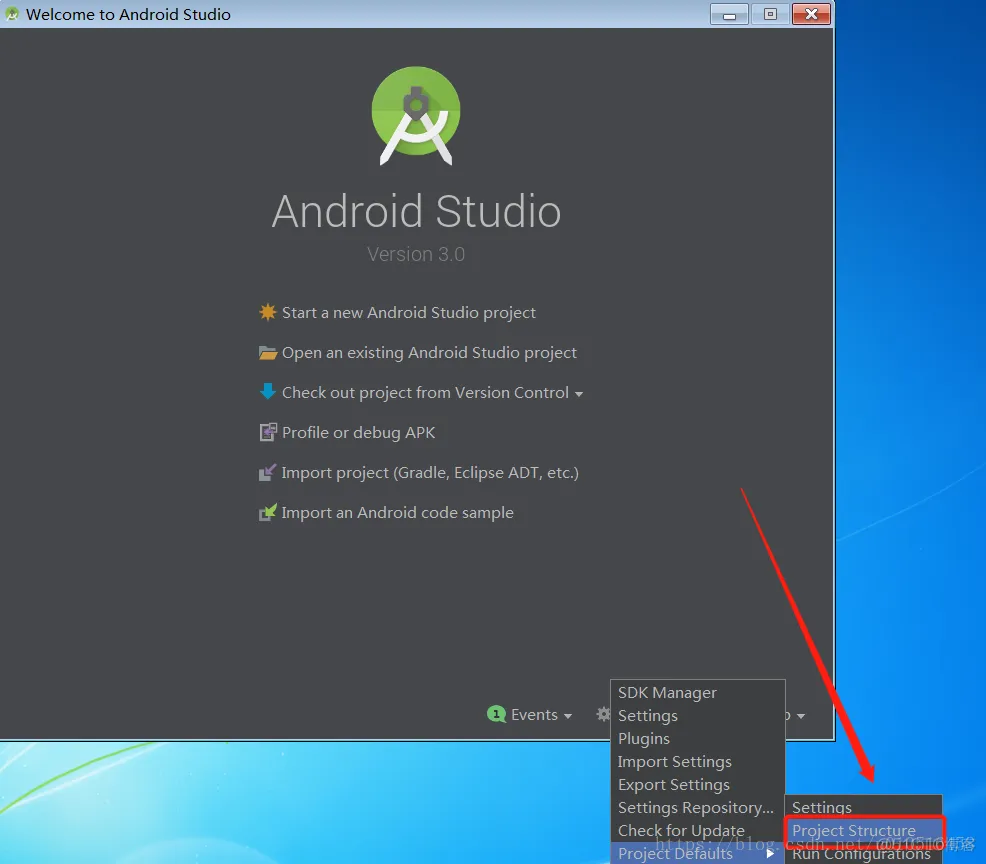Screen dimensions: 986x864
Task: Minimize the Welcome to Android Studio window
Action: [729, 14]
